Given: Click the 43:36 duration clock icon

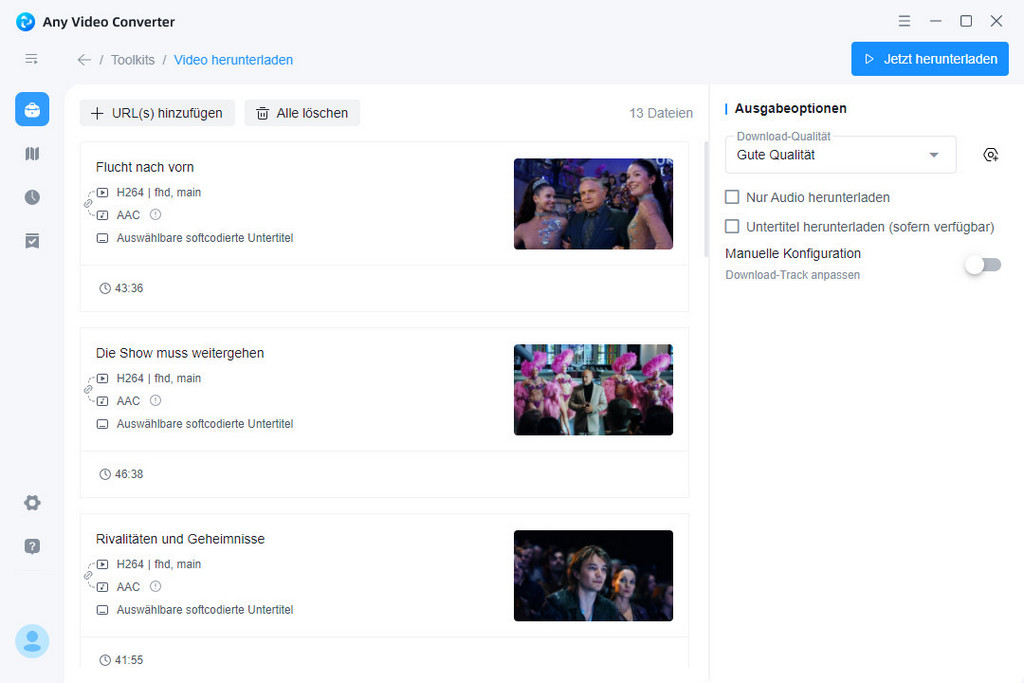Looking at the screenshot, I should point(104,289).
